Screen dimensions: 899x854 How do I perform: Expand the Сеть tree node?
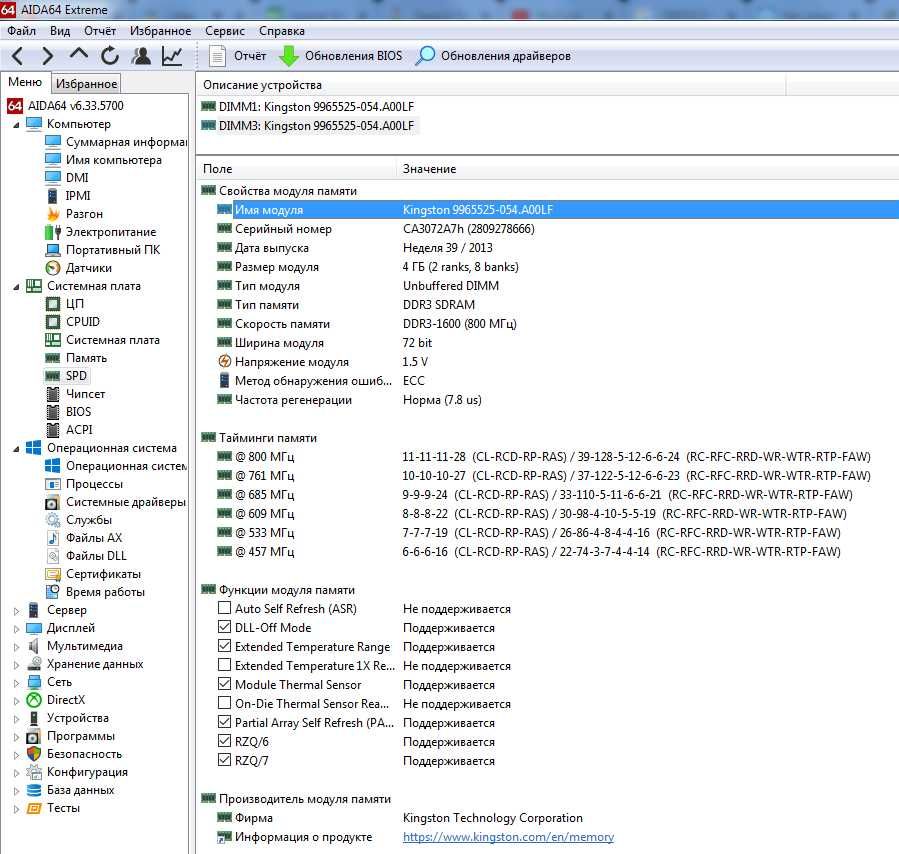point(17,683)
